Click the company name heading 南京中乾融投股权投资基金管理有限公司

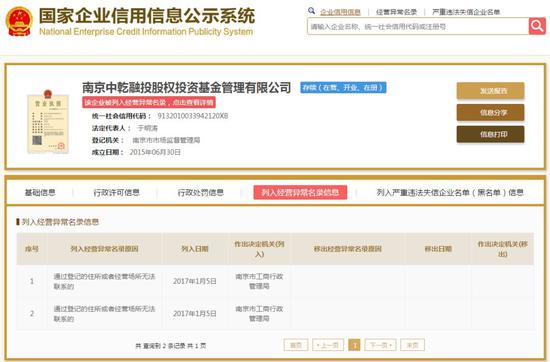pyautogui.click(x=187, y=87)
